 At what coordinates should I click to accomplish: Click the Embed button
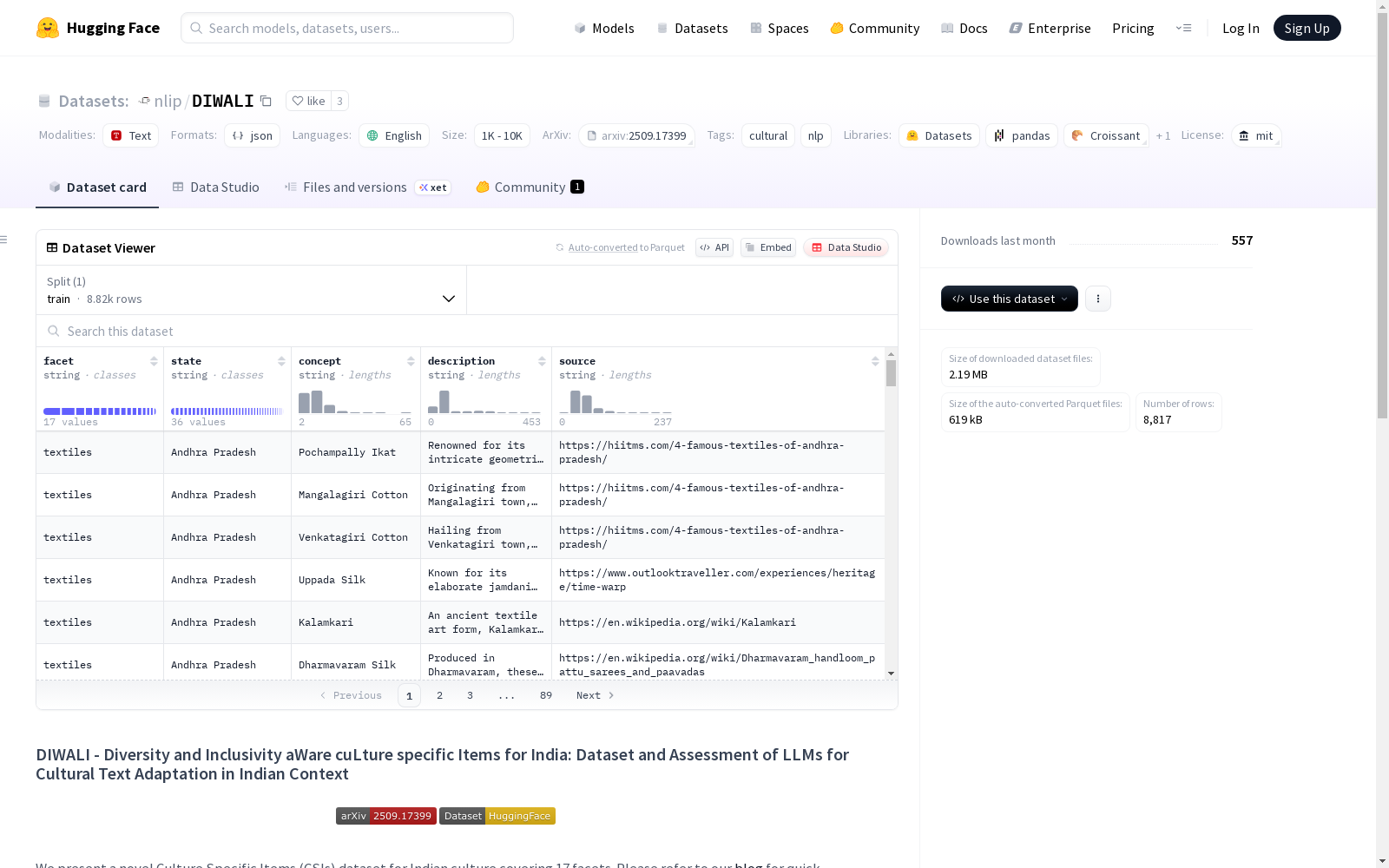coord(768,247)
